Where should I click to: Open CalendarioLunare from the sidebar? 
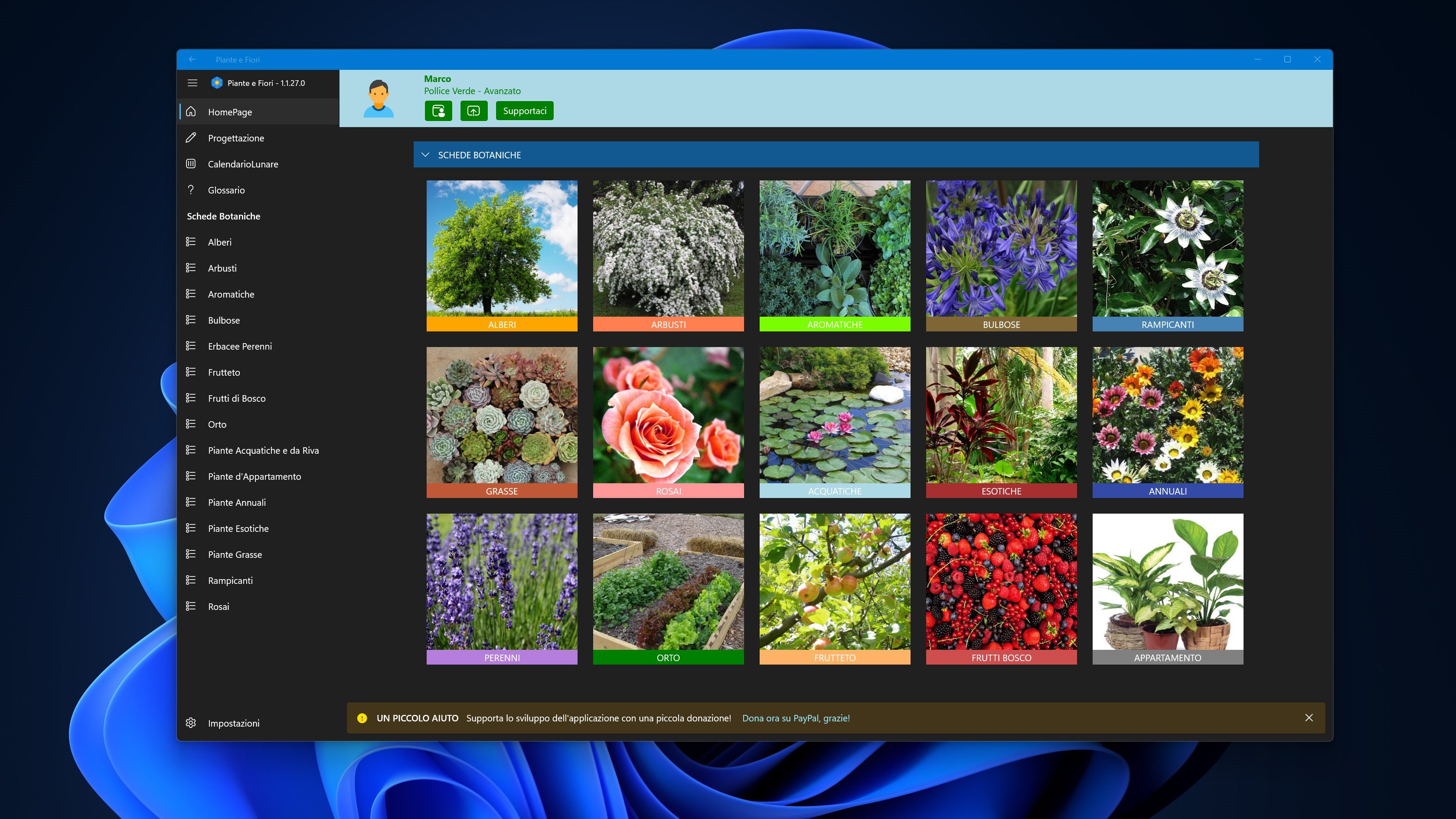242,164
